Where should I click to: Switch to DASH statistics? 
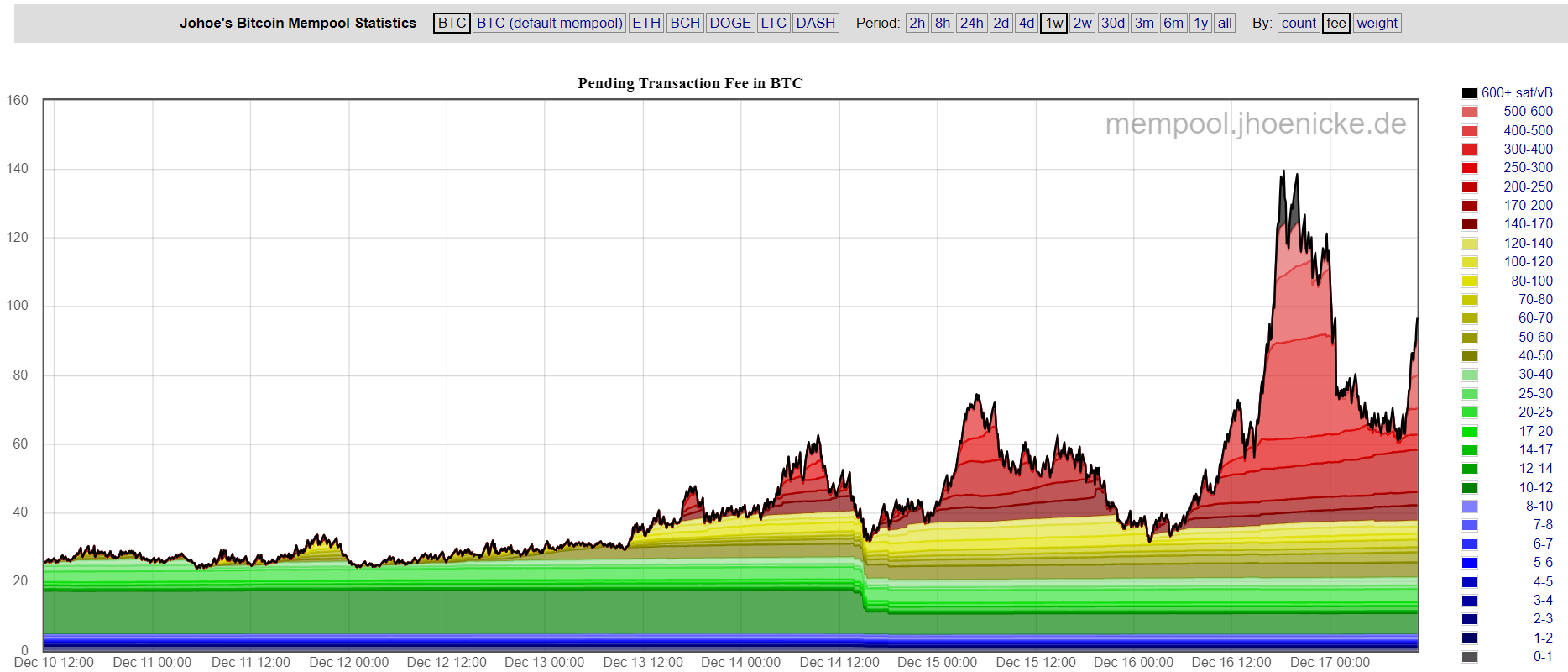coord(816,23)
